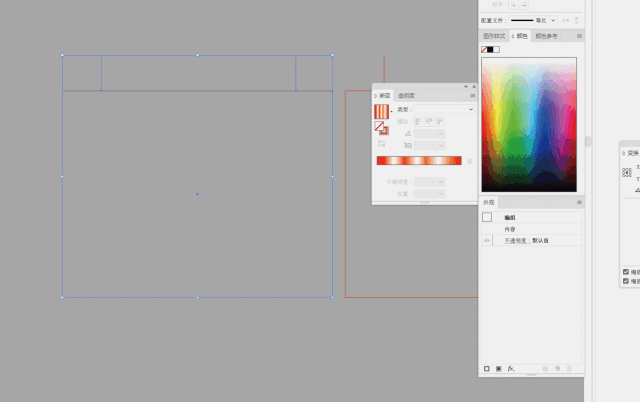
Task: Click the Appearance panel trash icon
Action: click(569, 369)
